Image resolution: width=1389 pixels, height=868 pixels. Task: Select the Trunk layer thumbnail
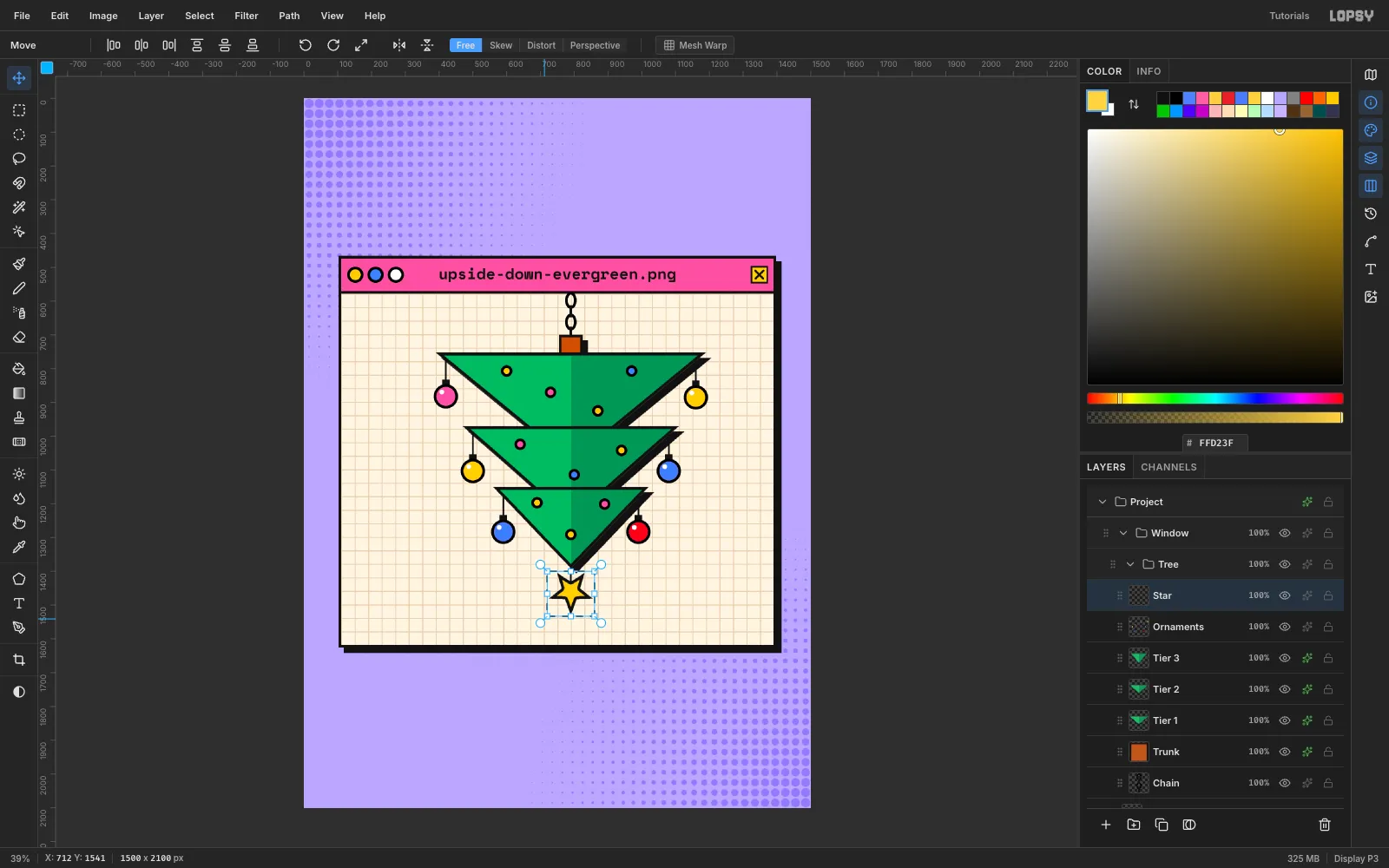1139,752
